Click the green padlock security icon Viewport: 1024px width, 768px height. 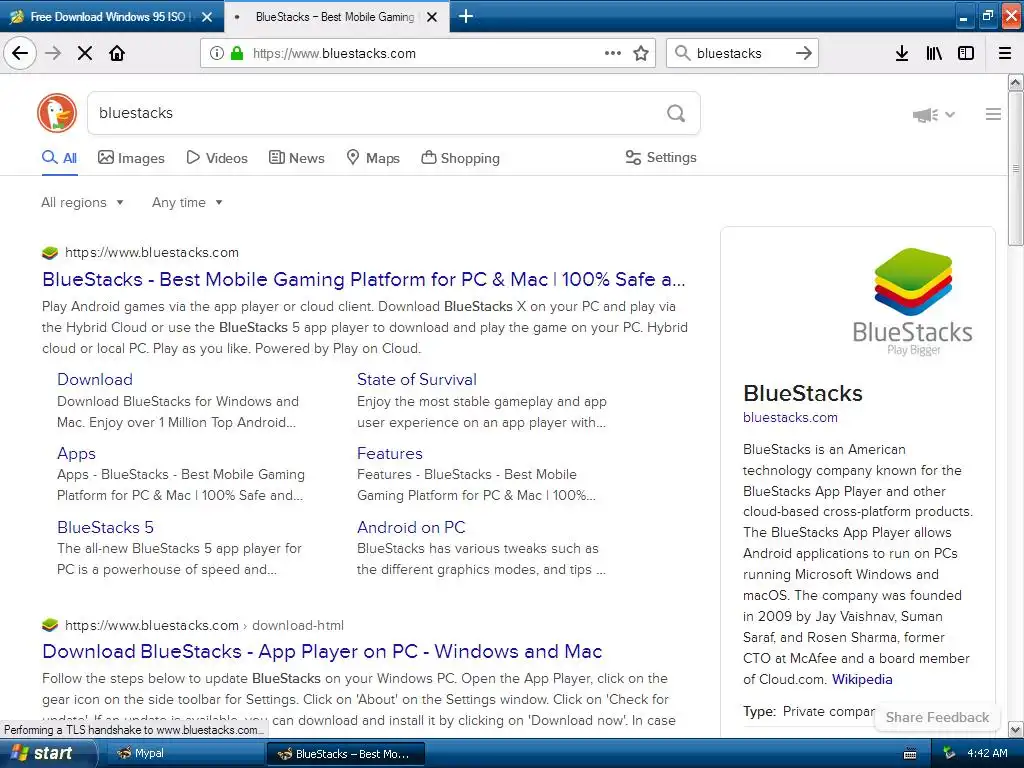pos(237,53)
